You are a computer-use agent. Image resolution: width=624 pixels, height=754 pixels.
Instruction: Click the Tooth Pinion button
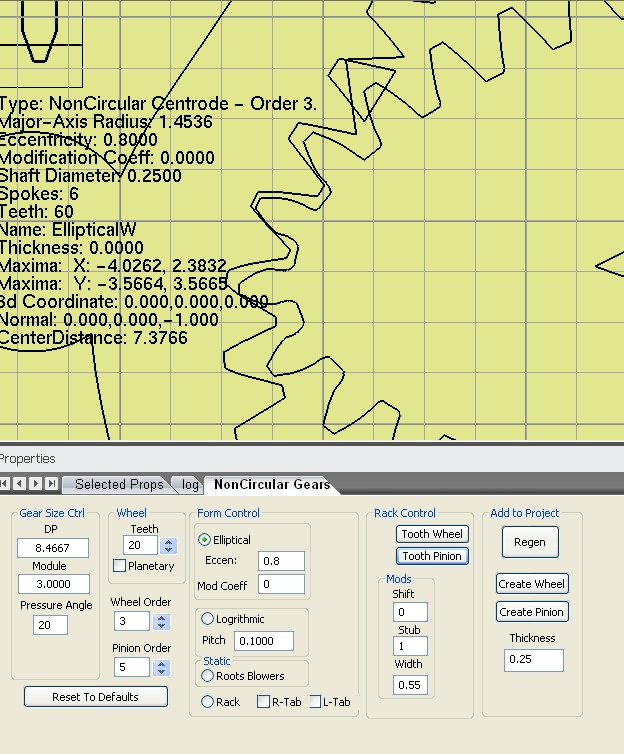(x=433, y=556)
